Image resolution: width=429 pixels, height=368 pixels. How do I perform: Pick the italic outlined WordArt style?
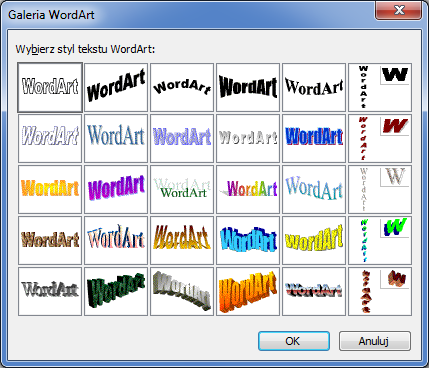click(x=50, y=138)
